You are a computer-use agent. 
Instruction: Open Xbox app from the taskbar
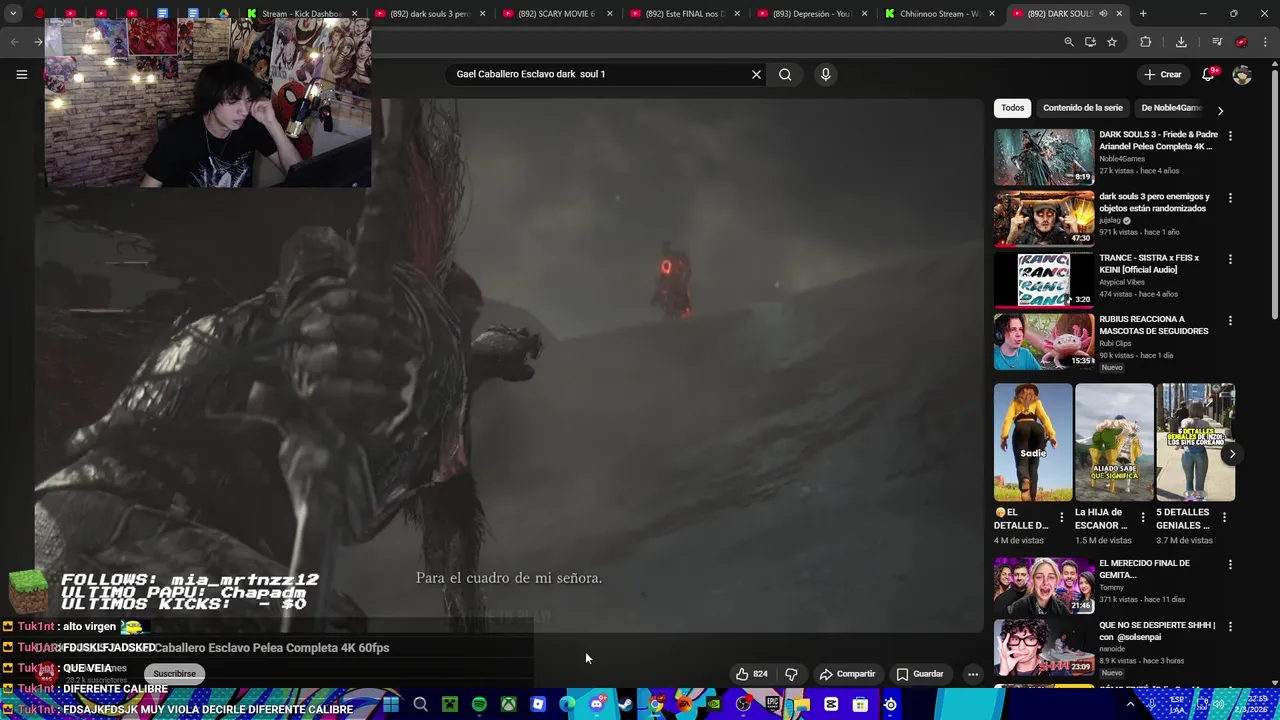click(509, 704)
